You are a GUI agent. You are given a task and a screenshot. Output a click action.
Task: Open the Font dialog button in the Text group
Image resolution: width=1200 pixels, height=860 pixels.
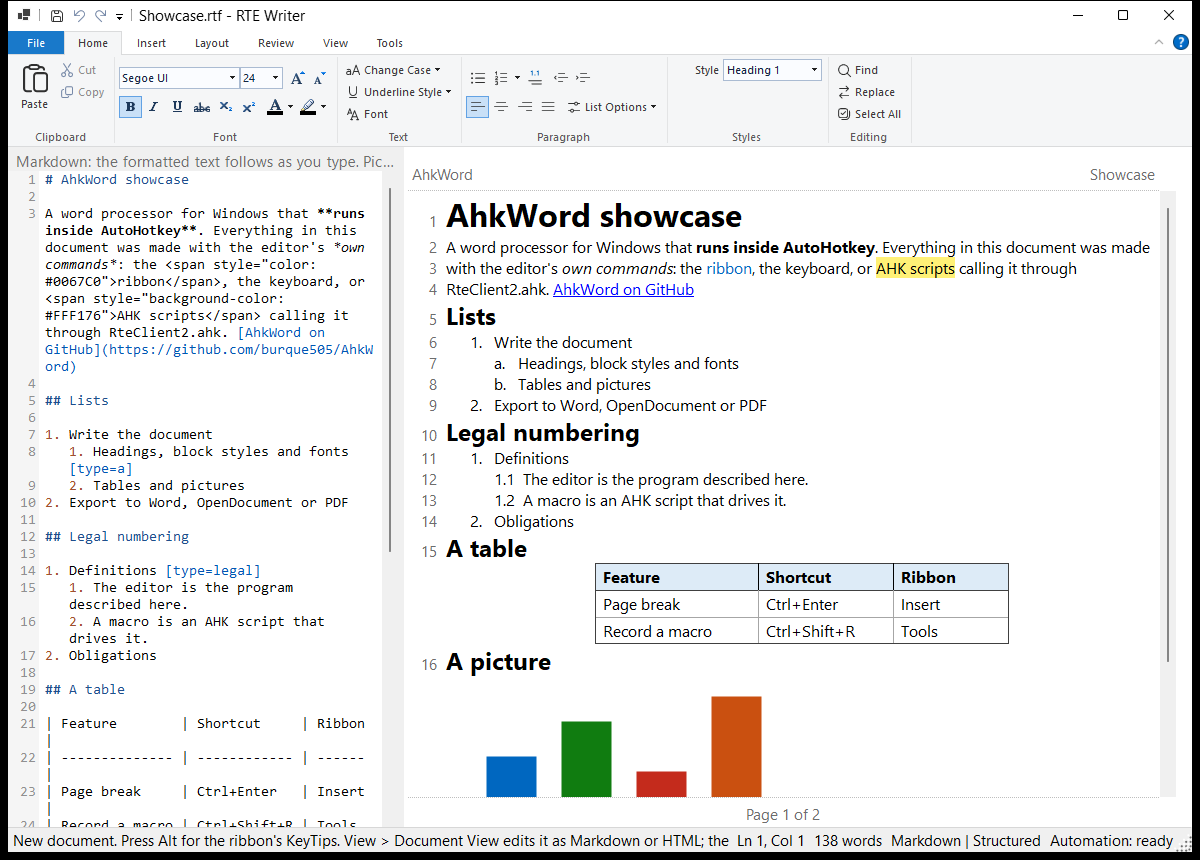tap(367, 114)
